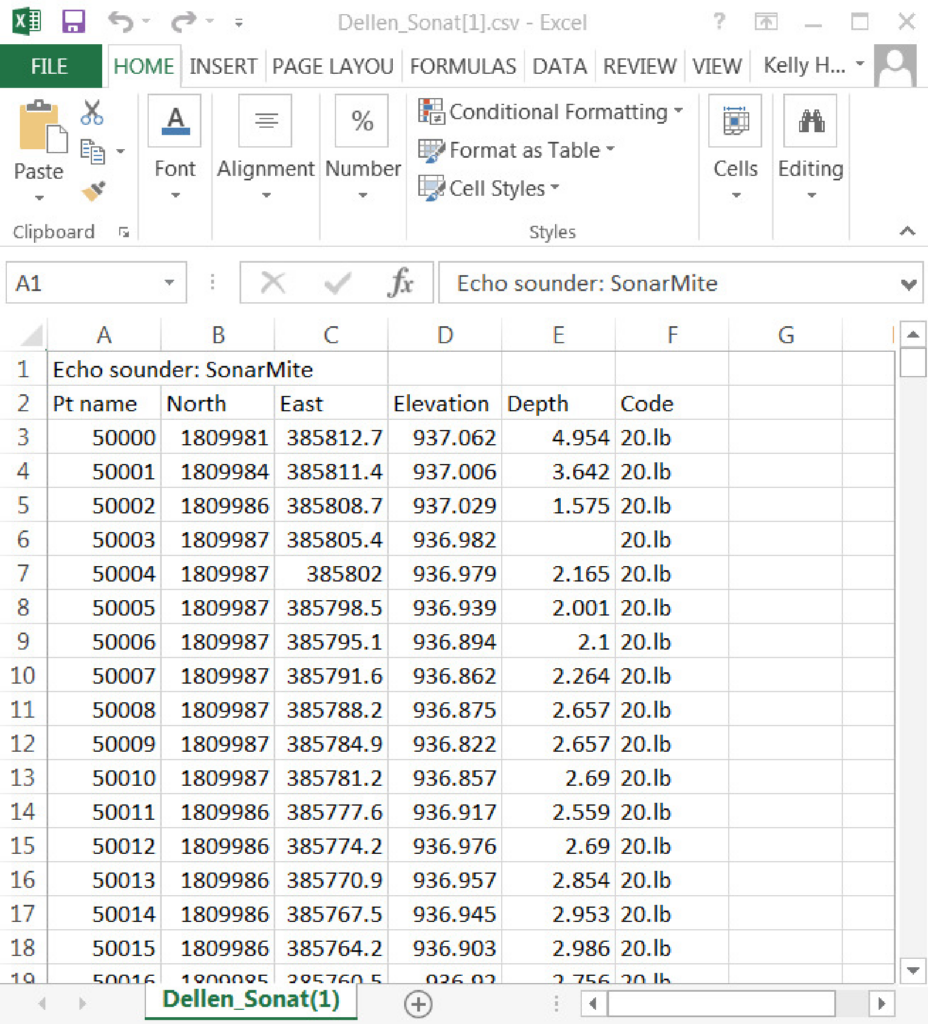Select cell with value 50007

coord(104,676)
